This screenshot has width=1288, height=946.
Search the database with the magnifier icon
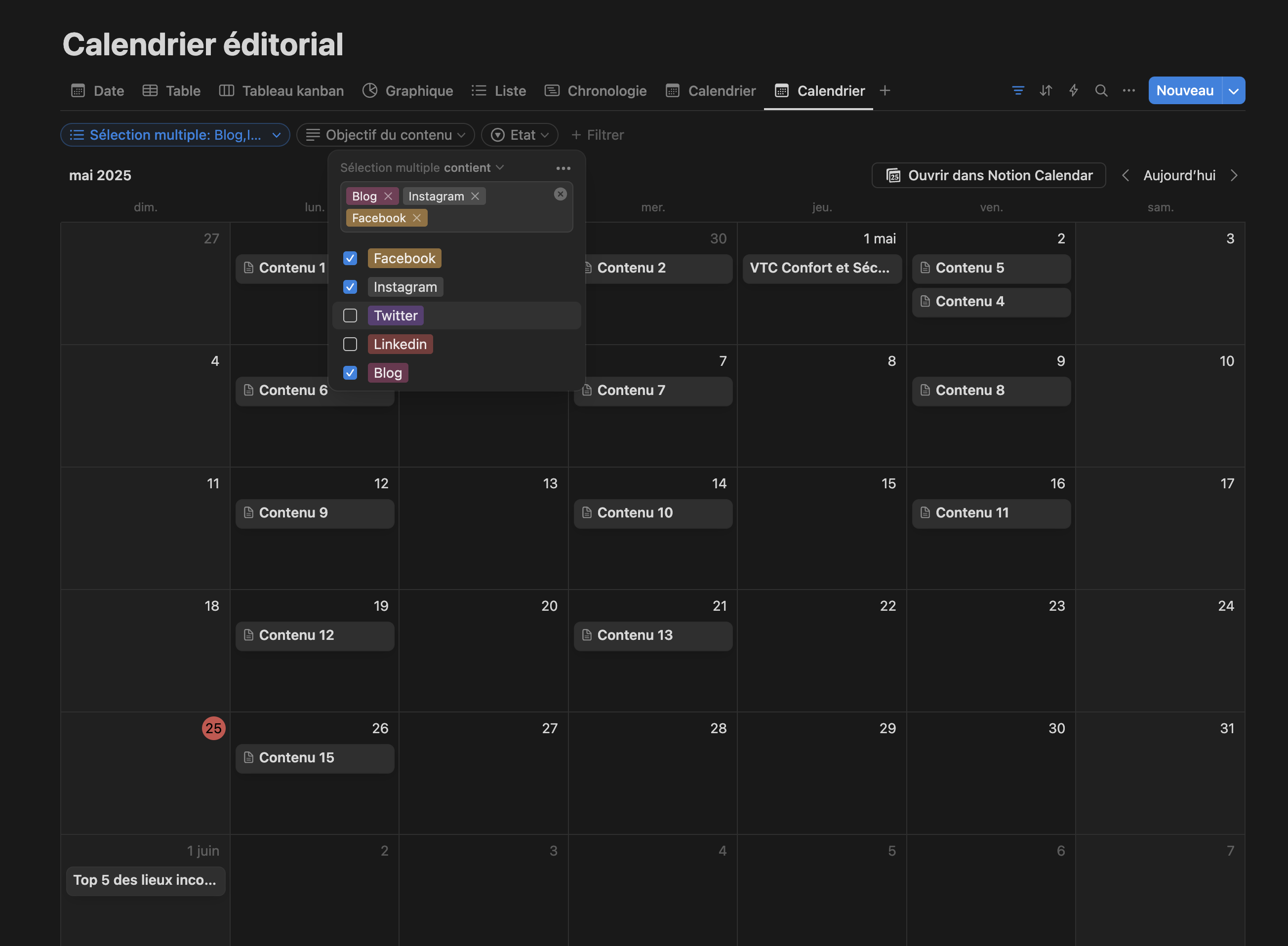(1101, 90)
